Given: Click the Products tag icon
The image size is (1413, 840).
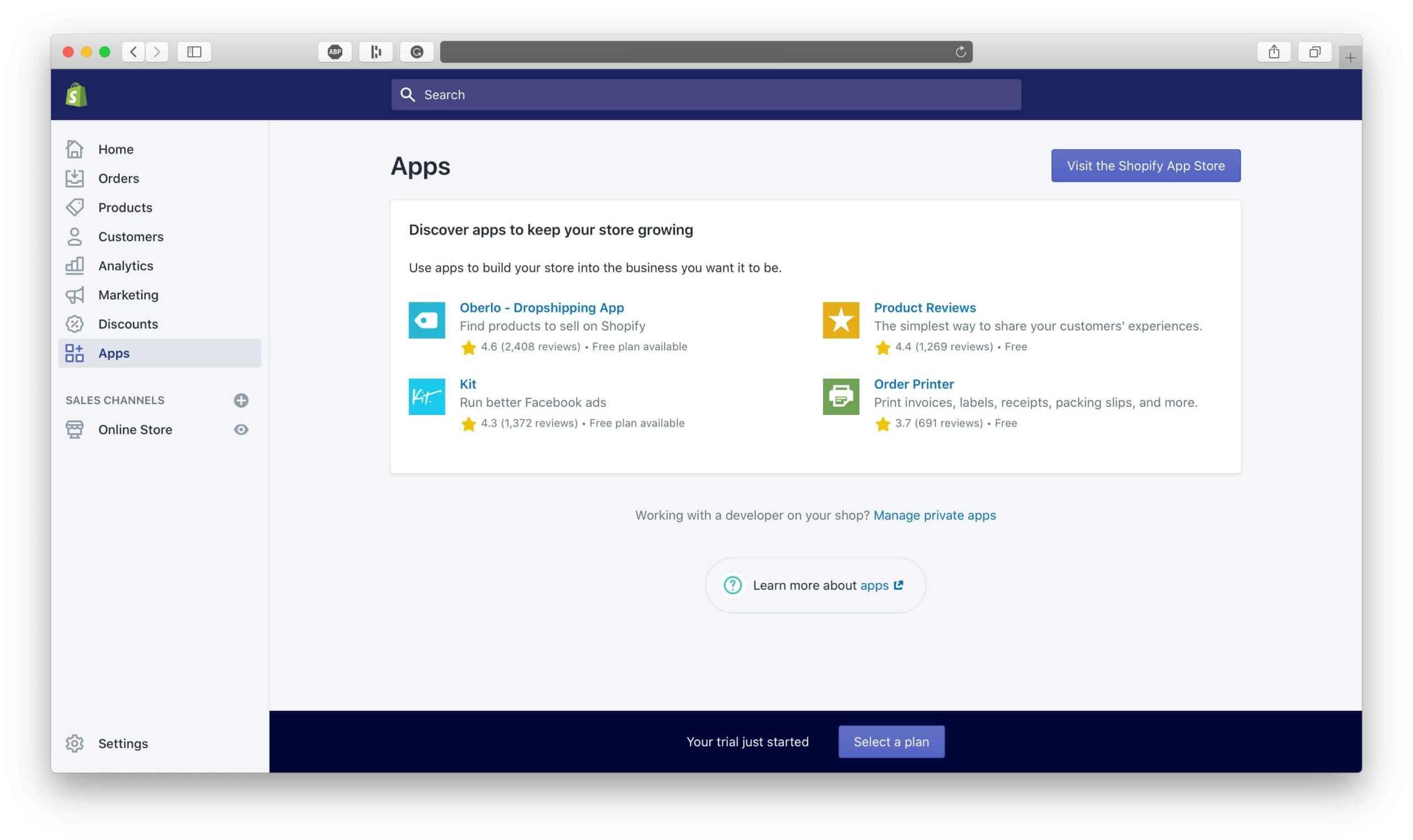Looking at the screenshot, I should tap(74, 207).
